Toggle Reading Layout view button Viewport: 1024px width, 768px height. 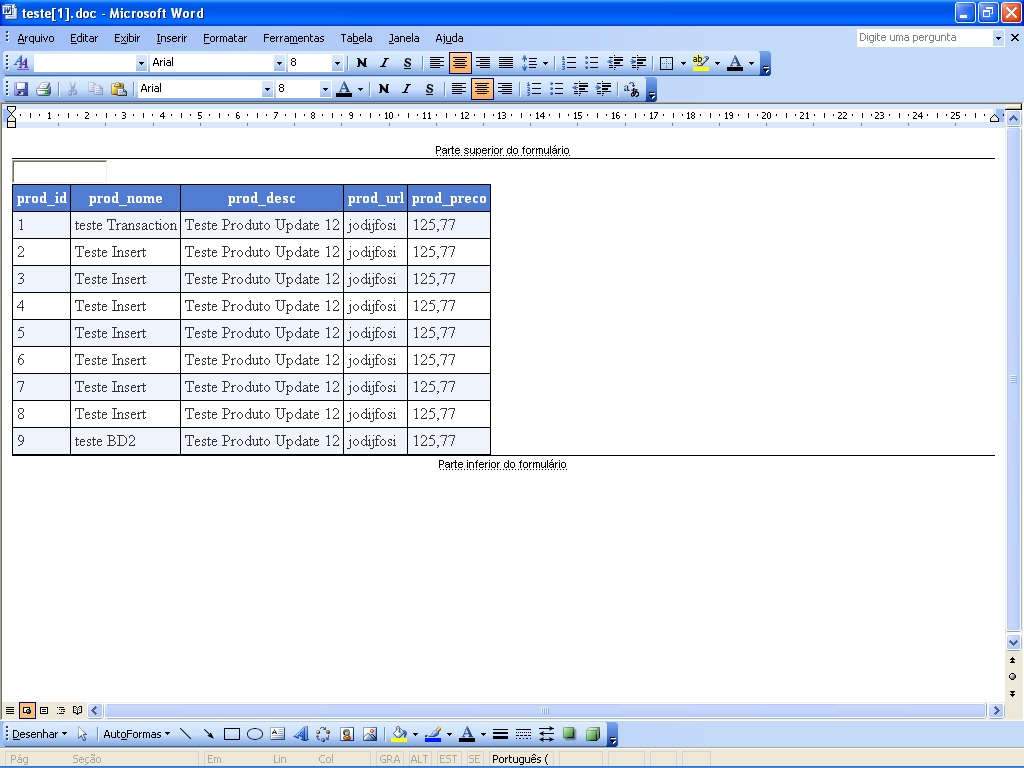[x=78, y=710]
